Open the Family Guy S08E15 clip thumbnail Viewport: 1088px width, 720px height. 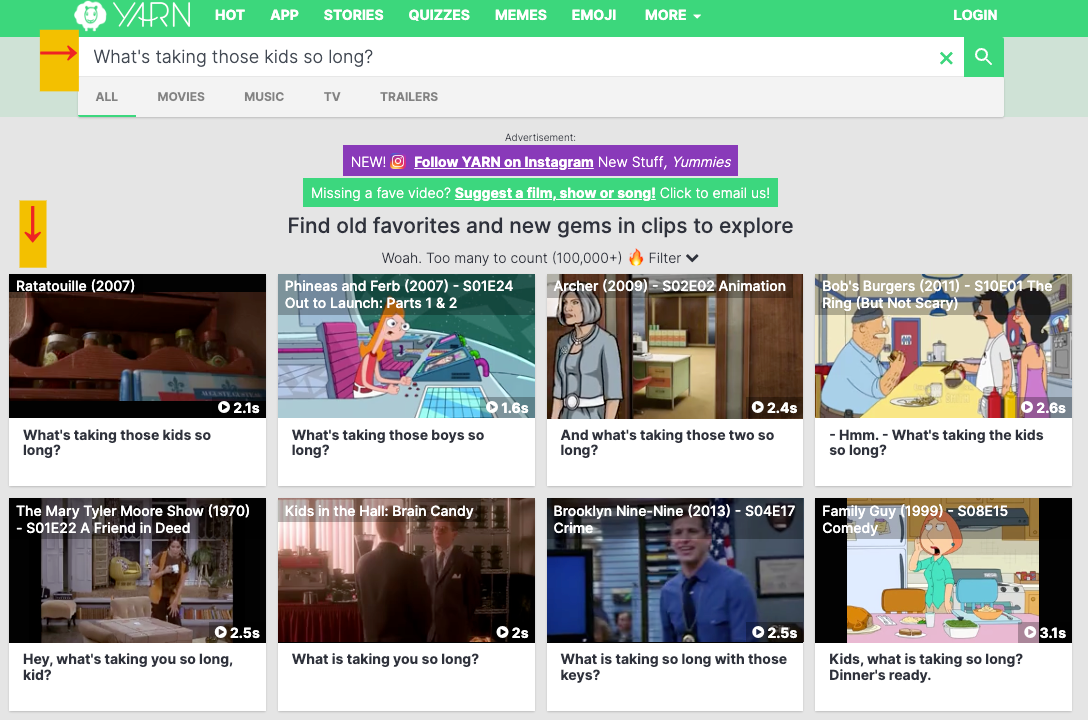tap(944, 570)
